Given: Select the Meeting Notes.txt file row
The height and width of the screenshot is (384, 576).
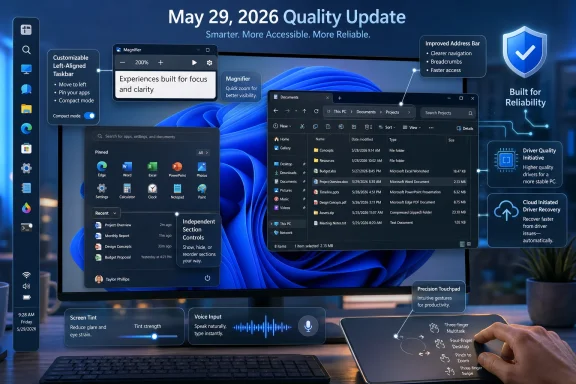Looking at the screenshot, I should click(389, 223).
